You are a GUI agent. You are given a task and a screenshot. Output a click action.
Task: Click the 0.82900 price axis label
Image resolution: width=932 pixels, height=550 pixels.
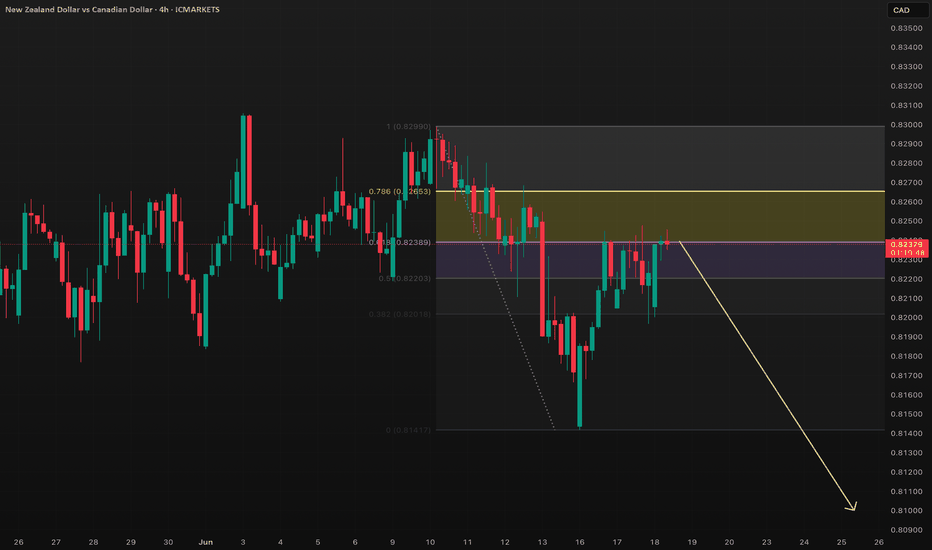coord(906,144)
